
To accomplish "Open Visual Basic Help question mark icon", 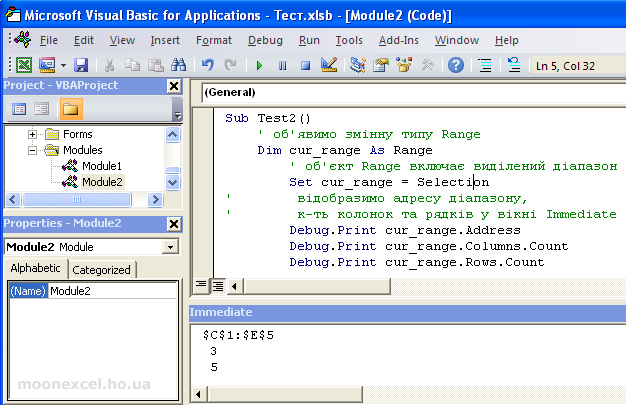I will pyautogui.click(x=455, y=65).
